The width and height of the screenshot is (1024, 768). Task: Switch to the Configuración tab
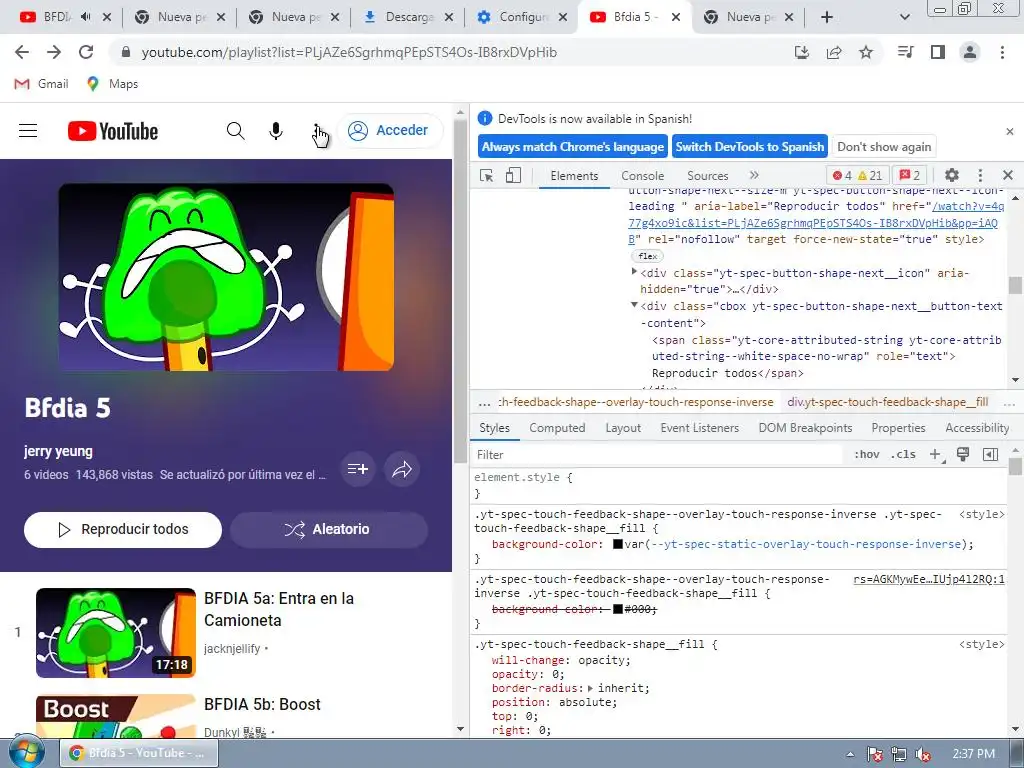522,17
